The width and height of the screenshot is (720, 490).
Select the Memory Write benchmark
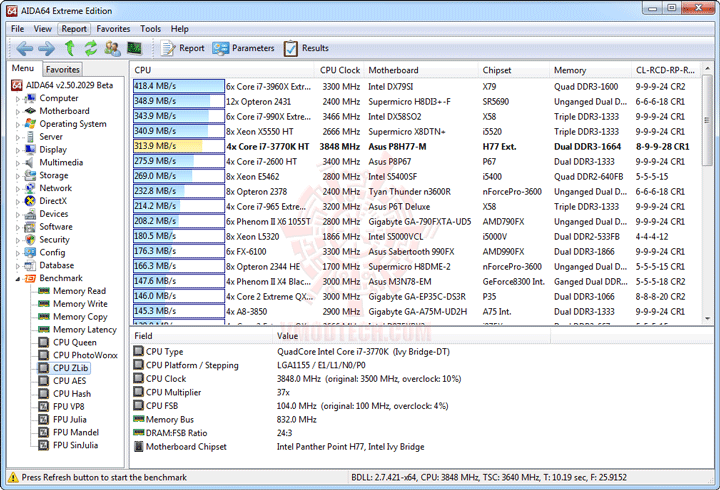80,304
